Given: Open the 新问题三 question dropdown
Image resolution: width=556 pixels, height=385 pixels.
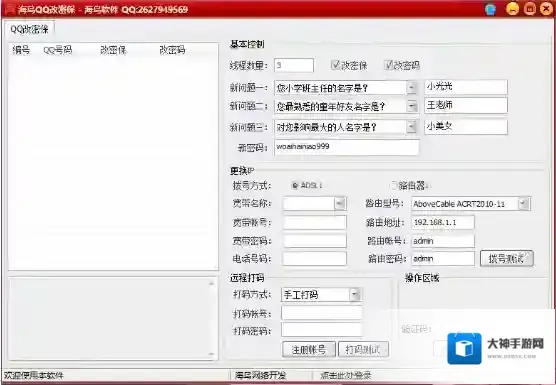Looking at the screenshot, I should [x=411, y=127].
